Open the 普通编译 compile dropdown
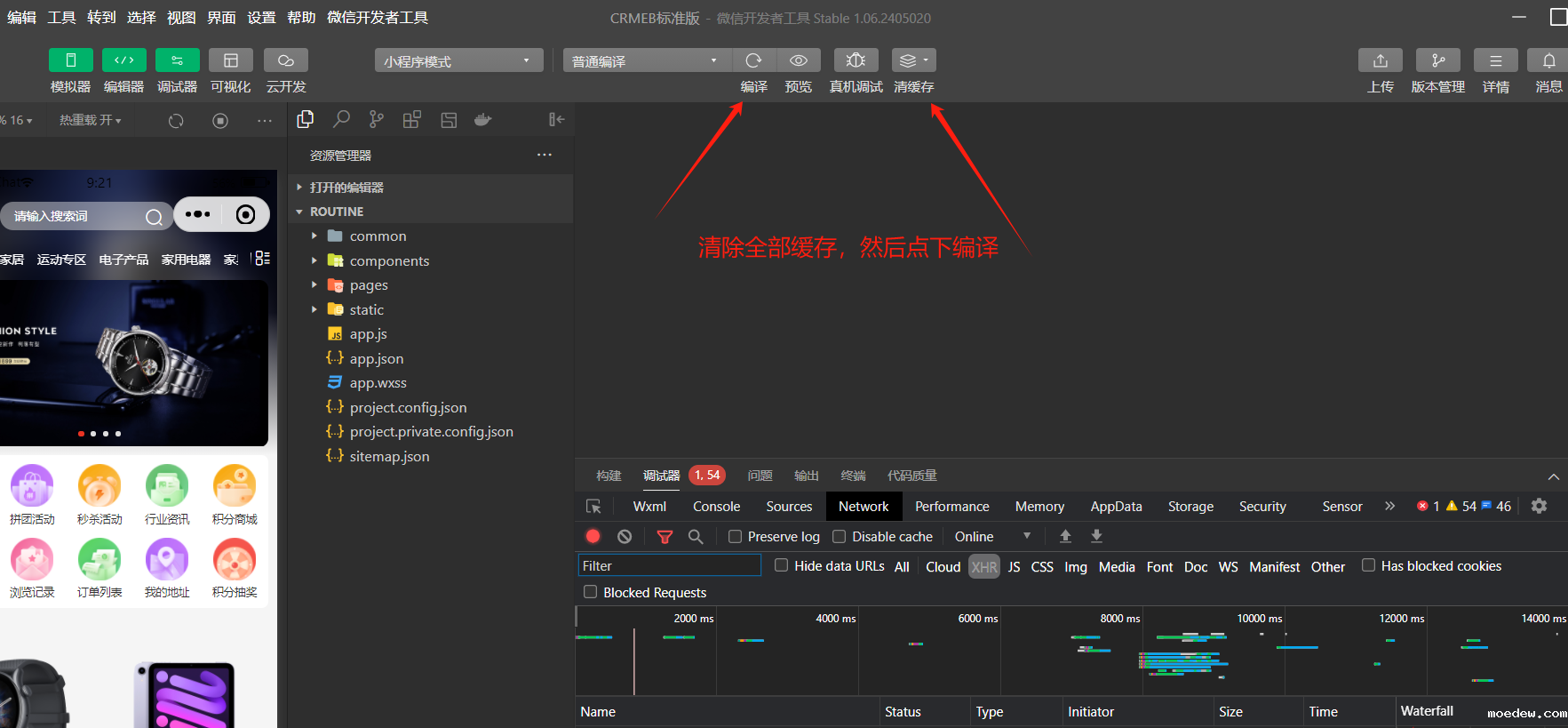Viewport: 1568px width, 728px height. click(646, 60)
